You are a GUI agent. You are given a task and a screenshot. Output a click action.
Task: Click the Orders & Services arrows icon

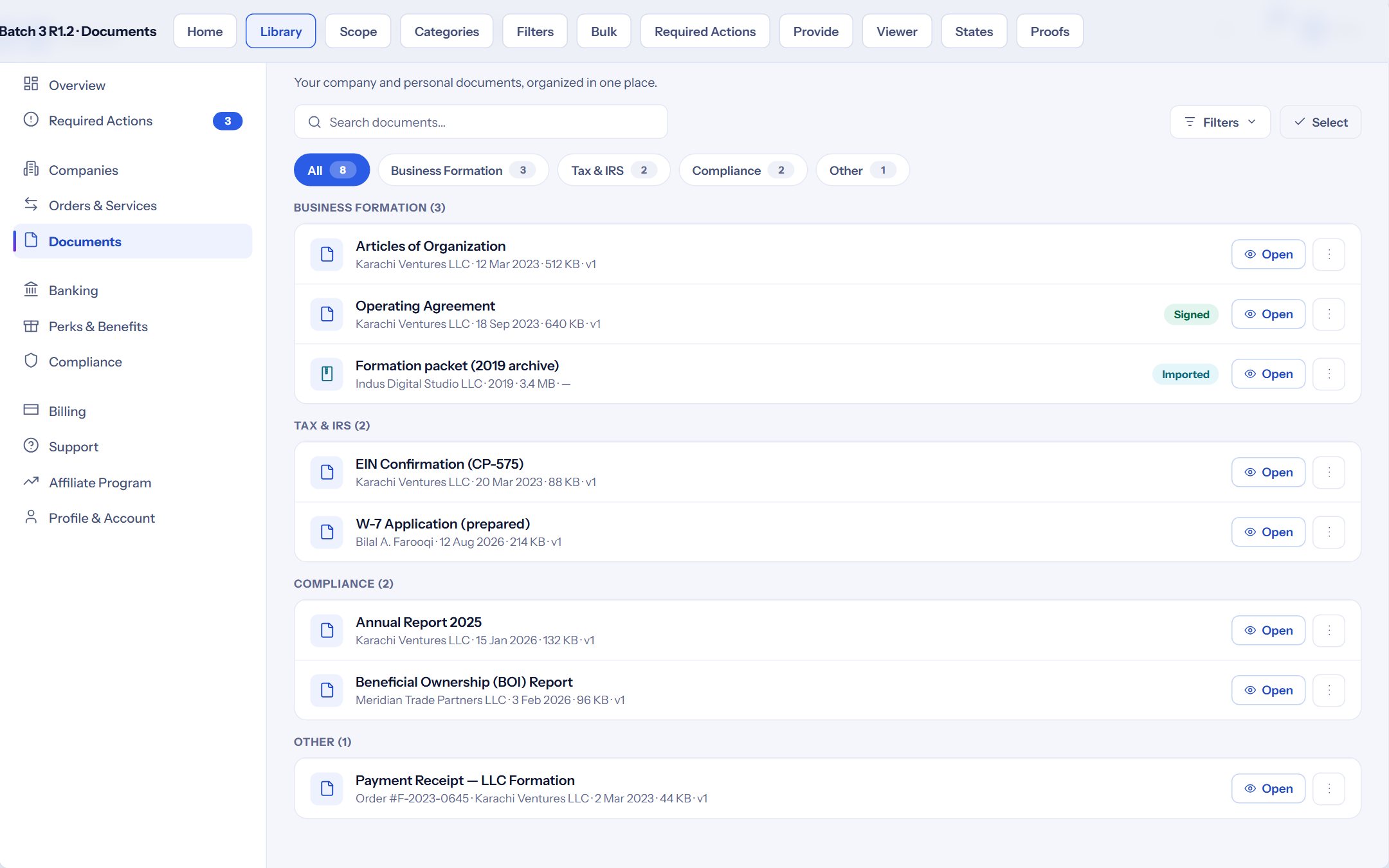point(31,204)
